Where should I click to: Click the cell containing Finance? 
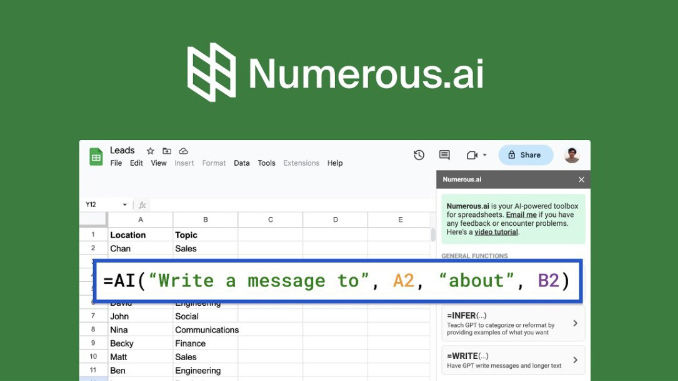pos(205,343)
